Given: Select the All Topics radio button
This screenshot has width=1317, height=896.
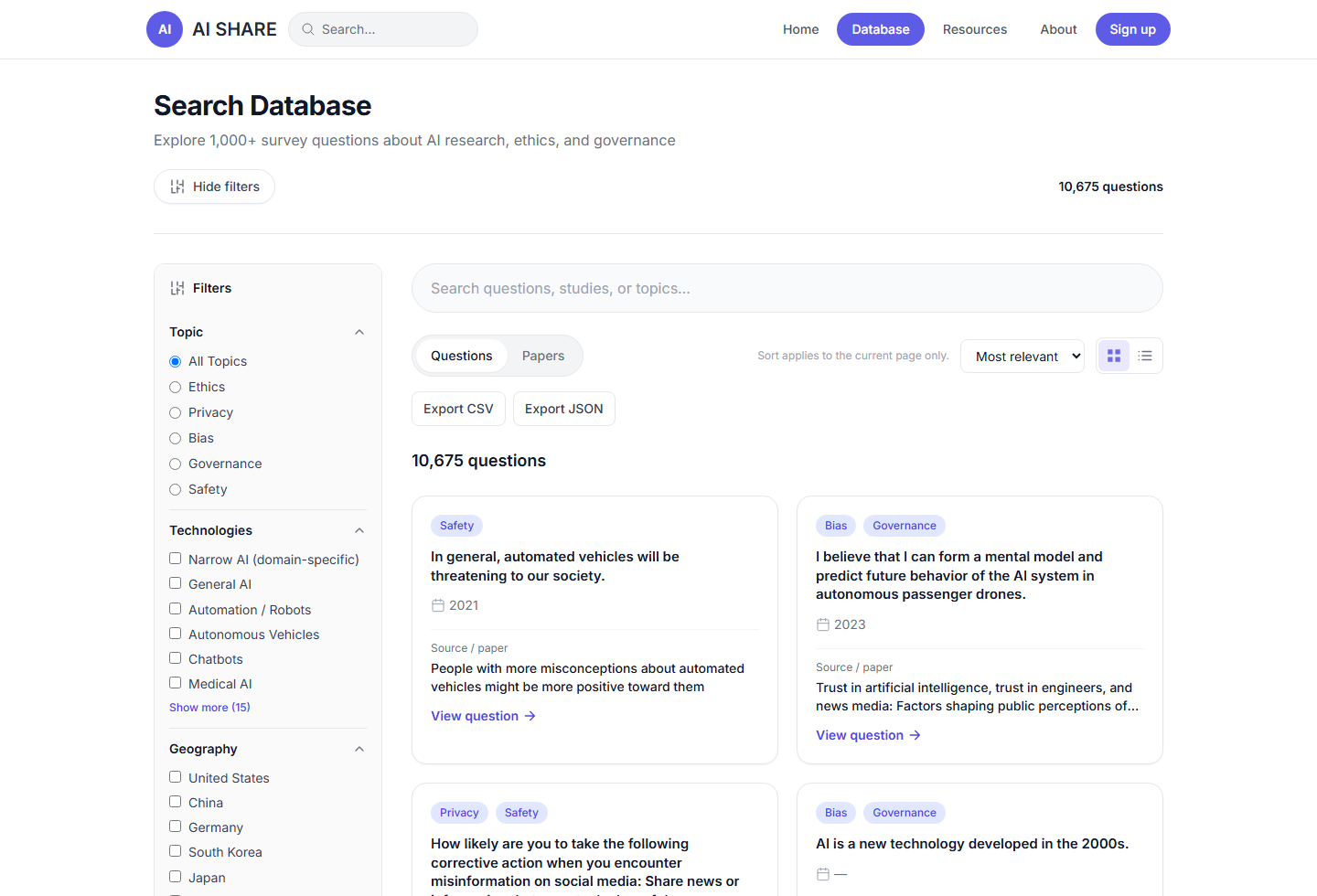Looking at the screenshot, I should pyautogui.click(x=176, y=361).
